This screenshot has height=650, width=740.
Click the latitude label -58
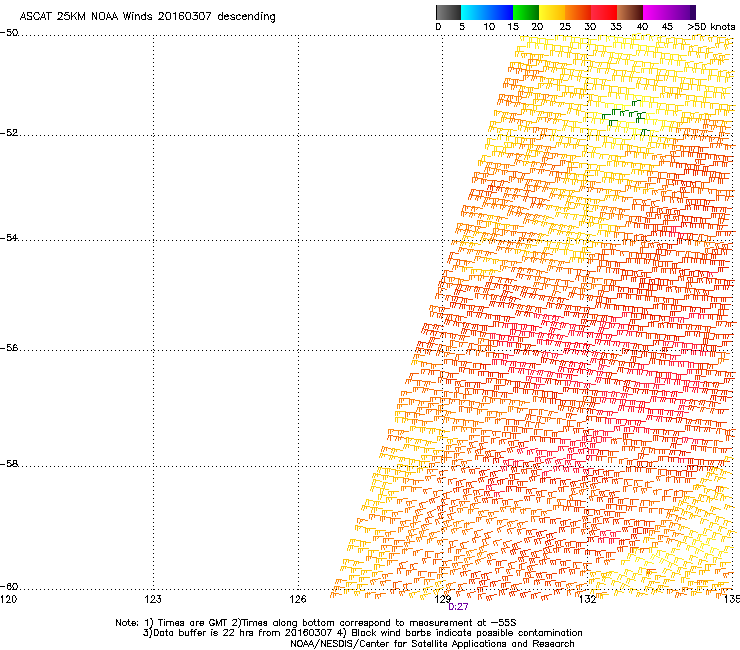pyautogui.click(x=9, y=464)
